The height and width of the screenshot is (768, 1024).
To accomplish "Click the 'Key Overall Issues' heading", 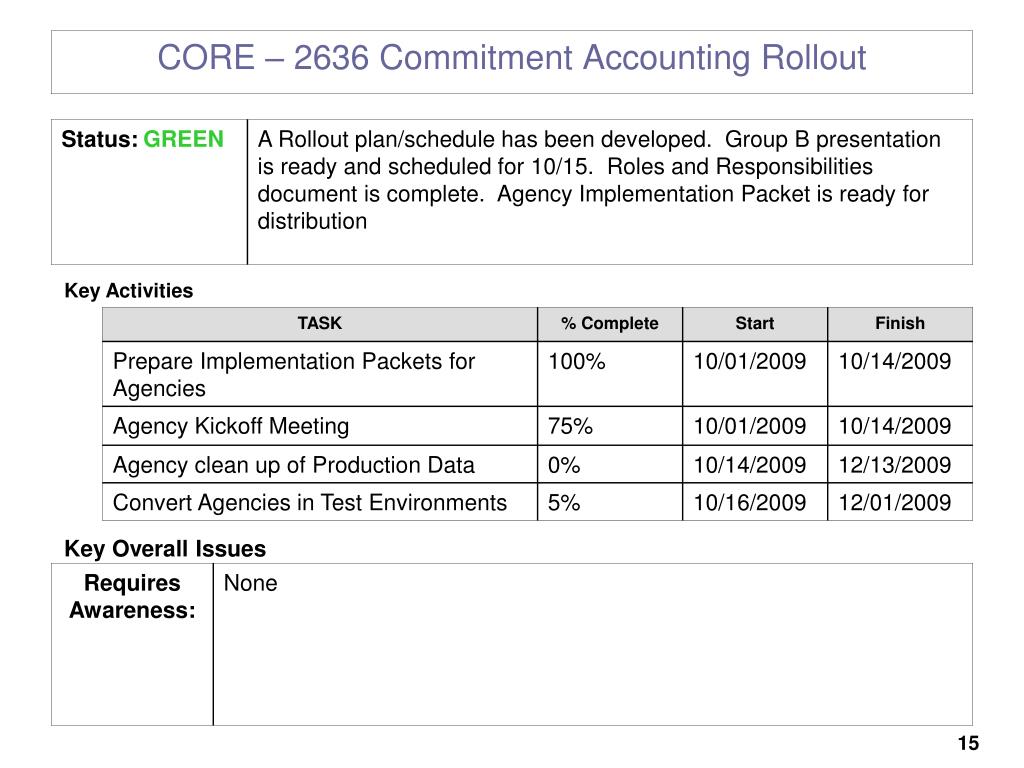I will point(165,549).
